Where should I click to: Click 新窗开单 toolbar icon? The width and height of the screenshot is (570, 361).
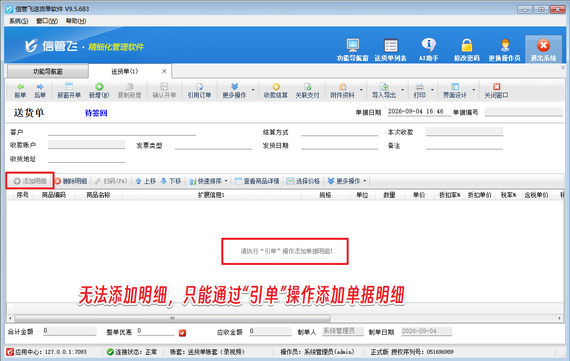[x=69, y=90]
